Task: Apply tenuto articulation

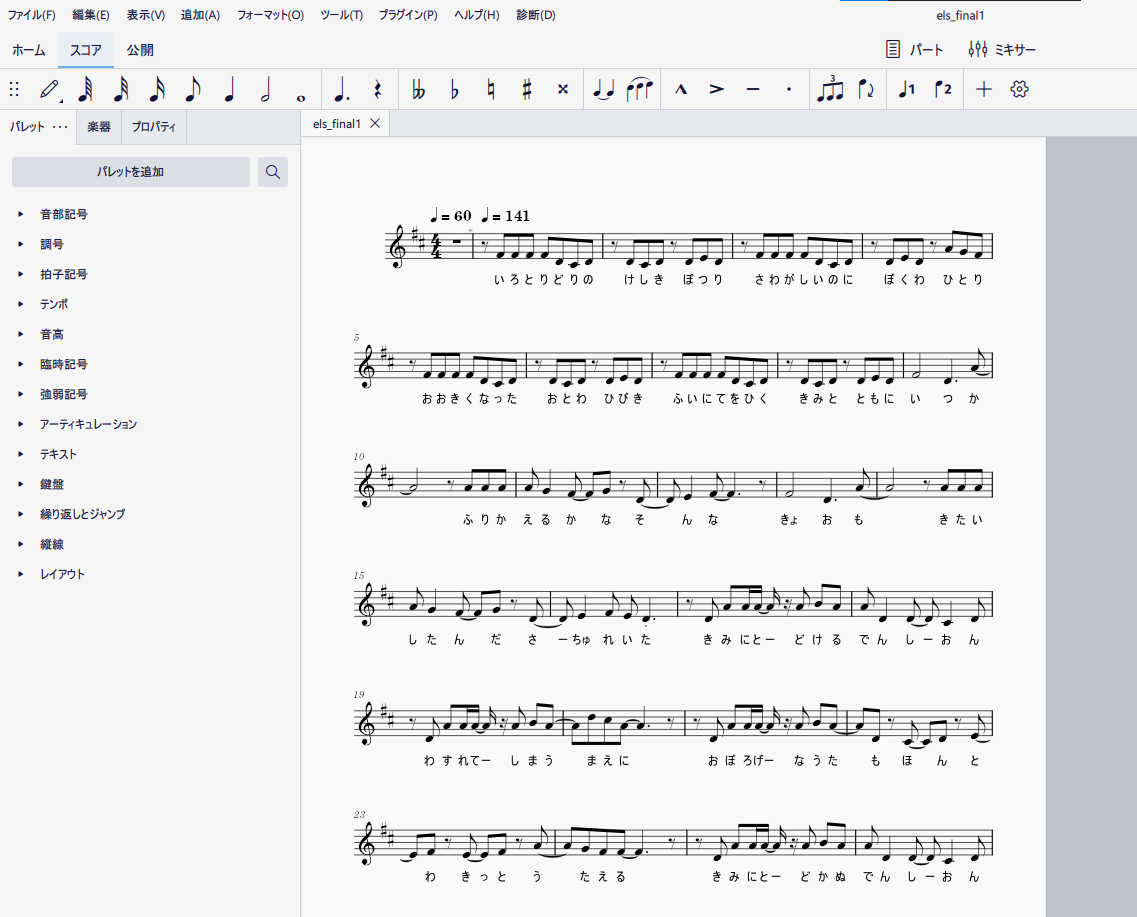Action: [x=753, y=90]
